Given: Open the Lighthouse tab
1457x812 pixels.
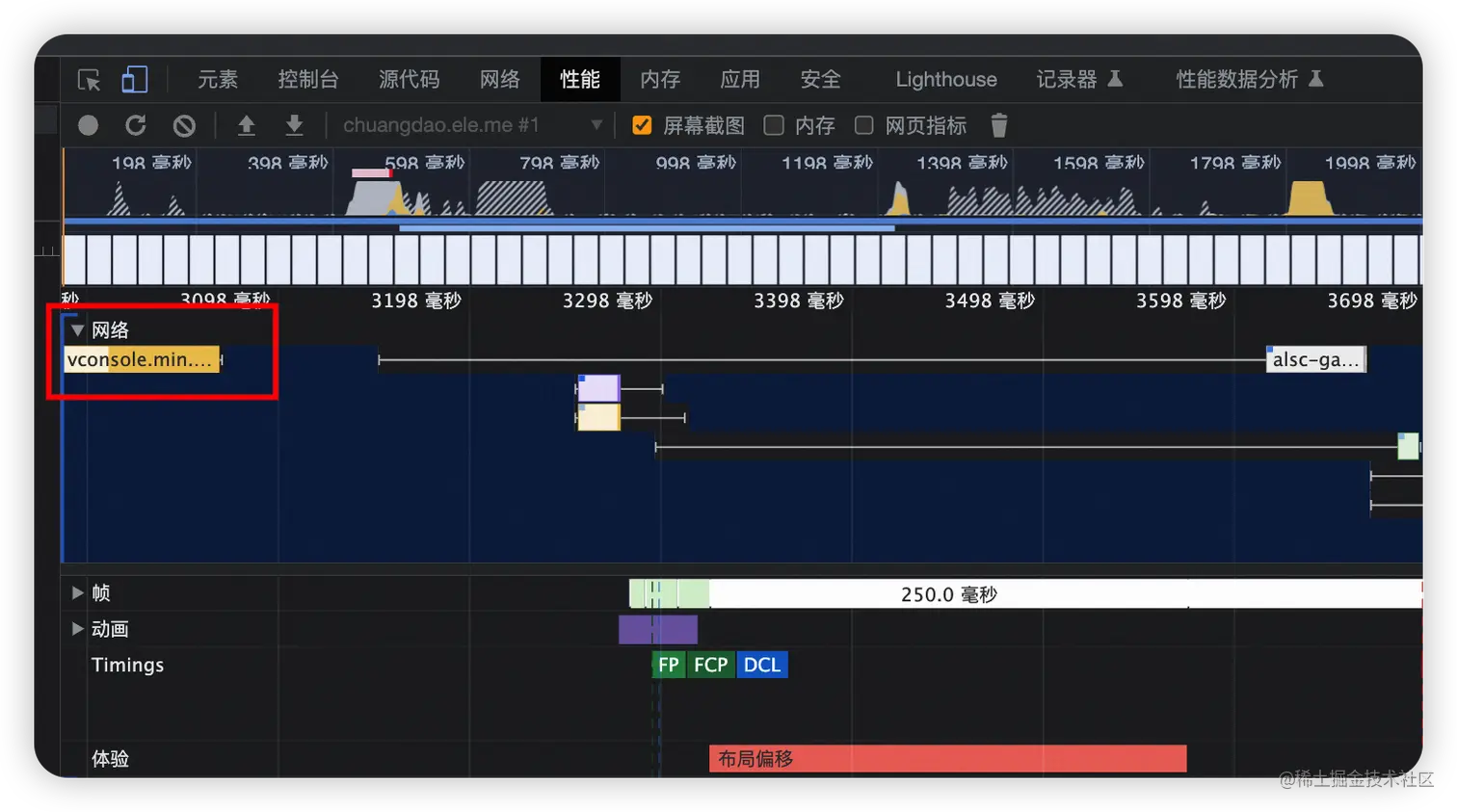Looking at the screenshot, I should tap(946, 79).
